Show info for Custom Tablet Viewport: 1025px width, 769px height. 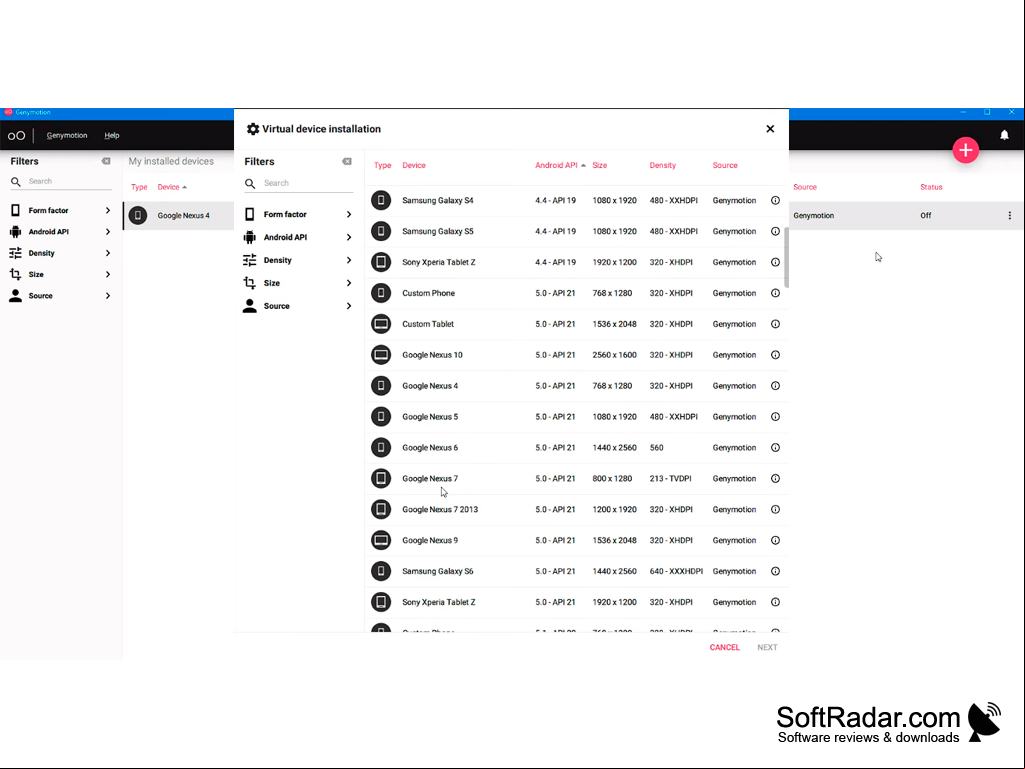[775, 324]
